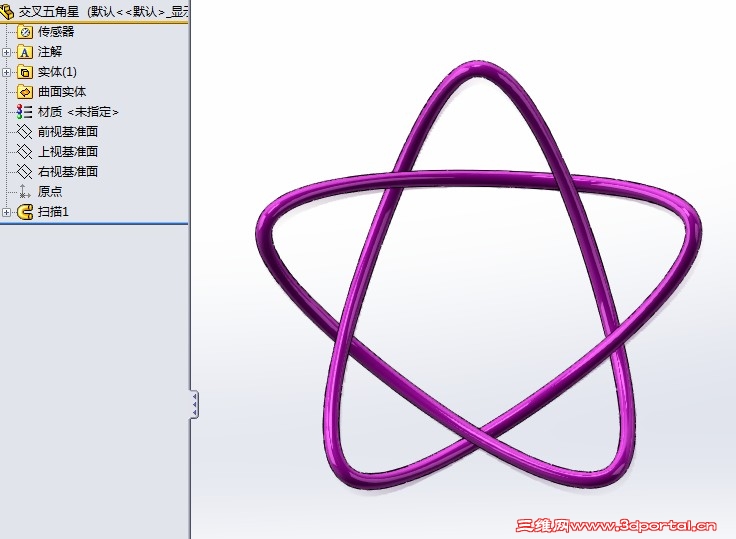Select the 上视基准面 label
This screenshot has width=736, height=539.
68,152
